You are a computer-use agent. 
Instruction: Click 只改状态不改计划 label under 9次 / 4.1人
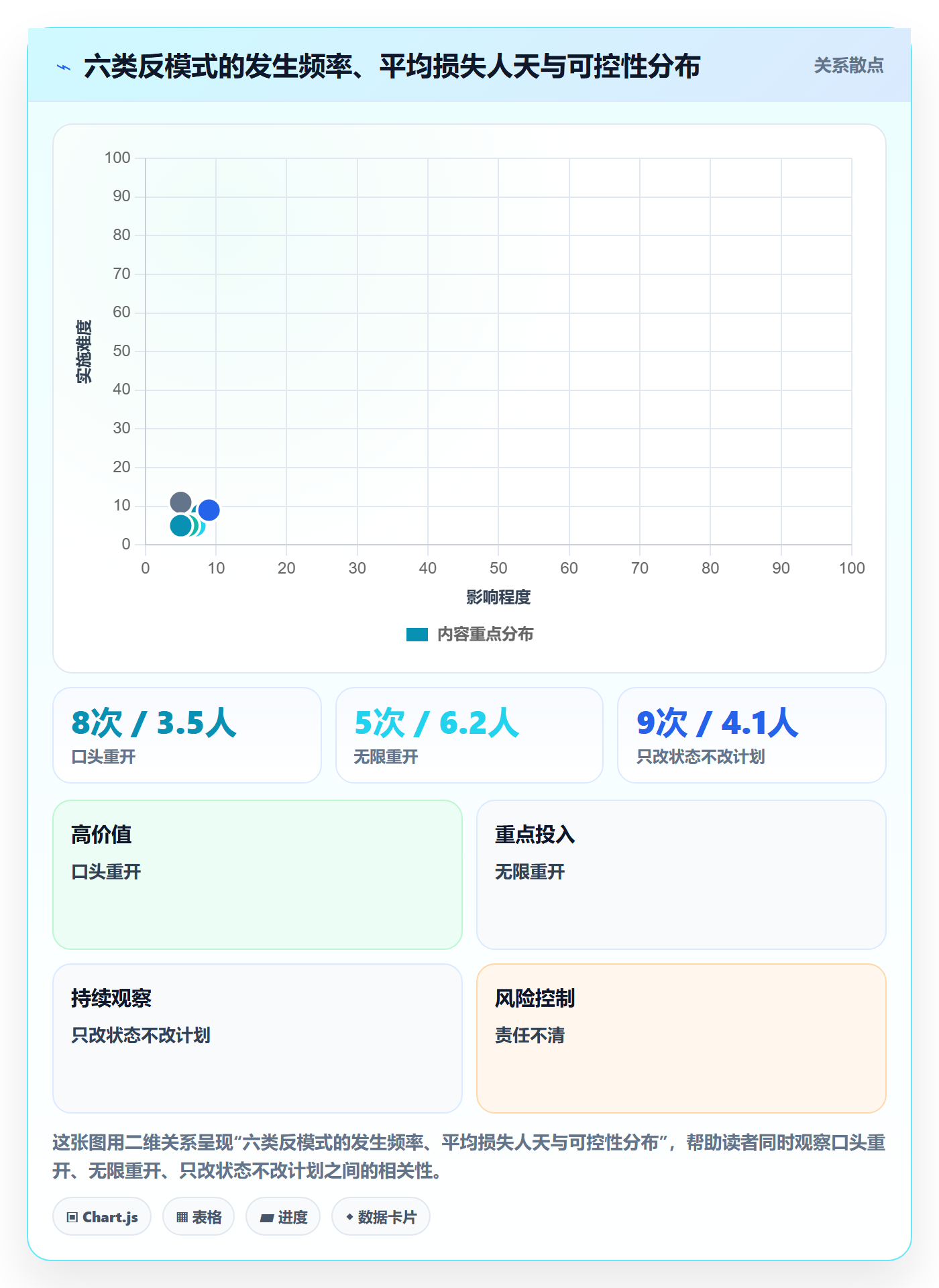coord(701,757)
